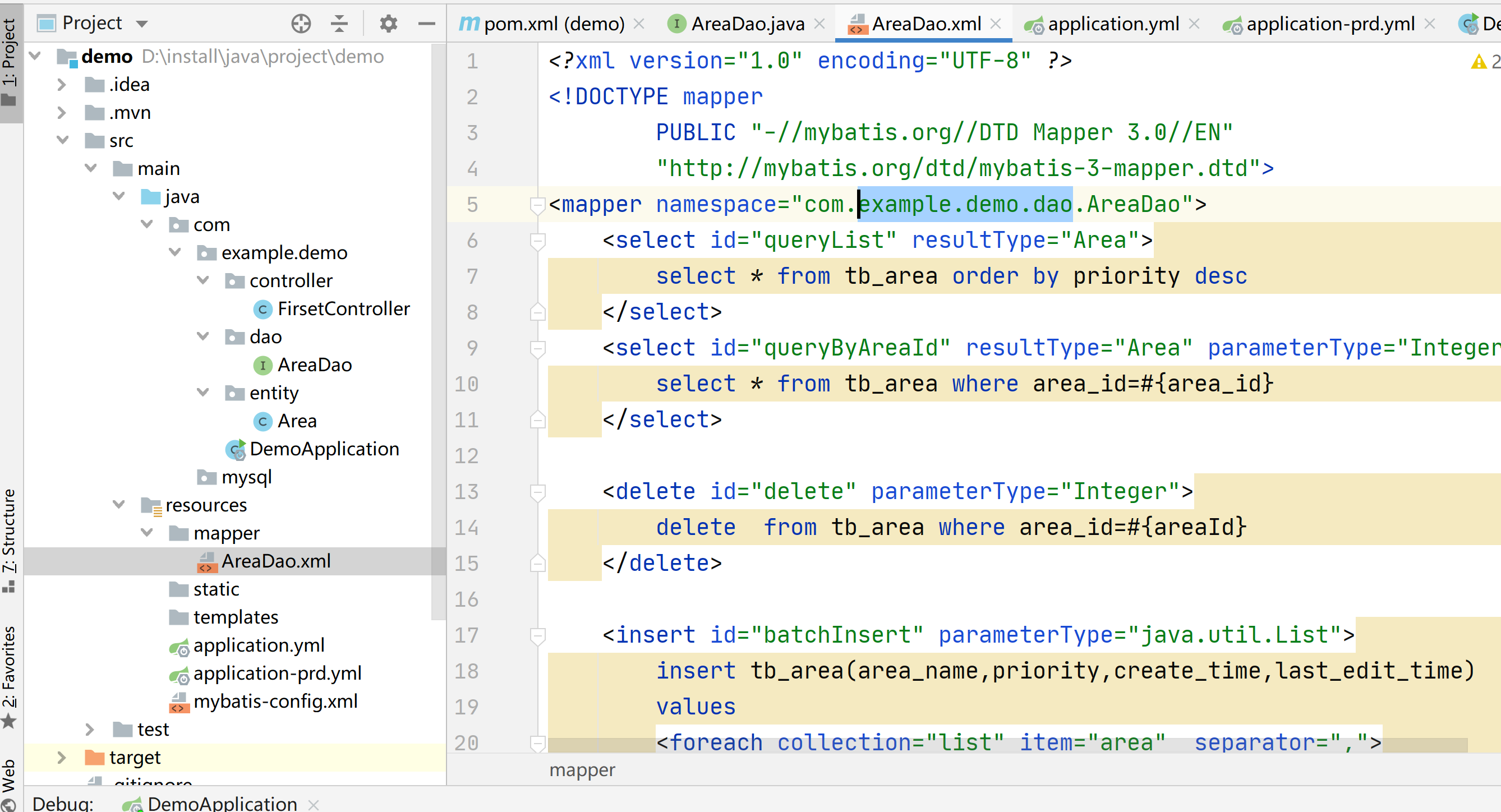Toggle the fold marker at line 13
This screenshot has height=812, width=1501.
[x=537, y=492]
